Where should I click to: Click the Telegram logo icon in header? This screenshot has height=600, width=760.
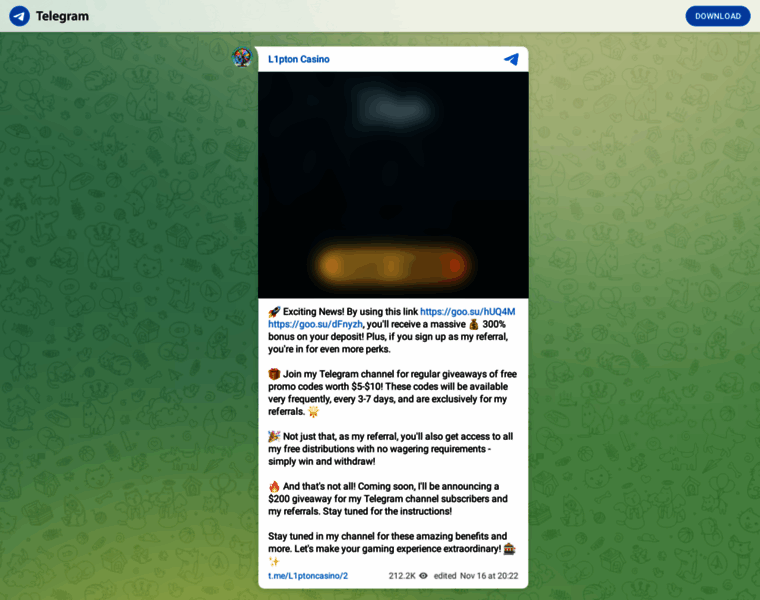19,16
